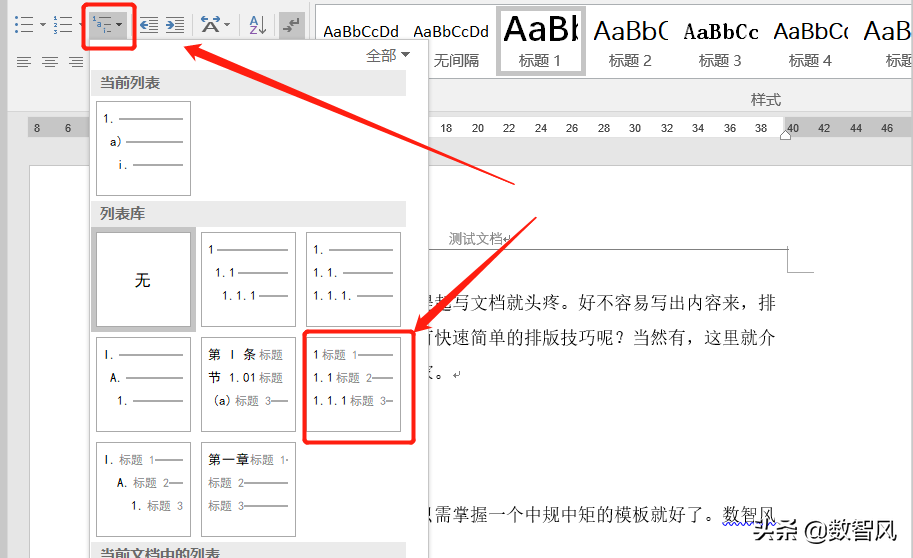The image size is (913, 558).
Task: Select the 第一章 标题1 list style
Action: tap(249, 489)
